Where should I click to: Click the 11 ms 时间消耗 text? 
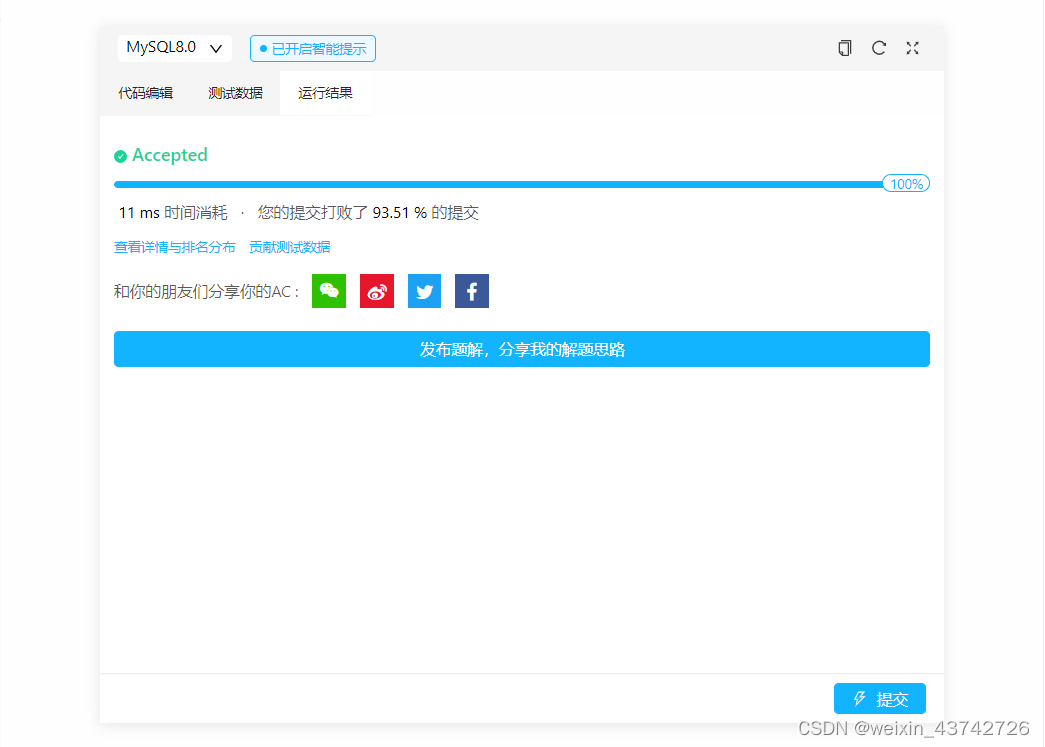click(x=173, y=213)
